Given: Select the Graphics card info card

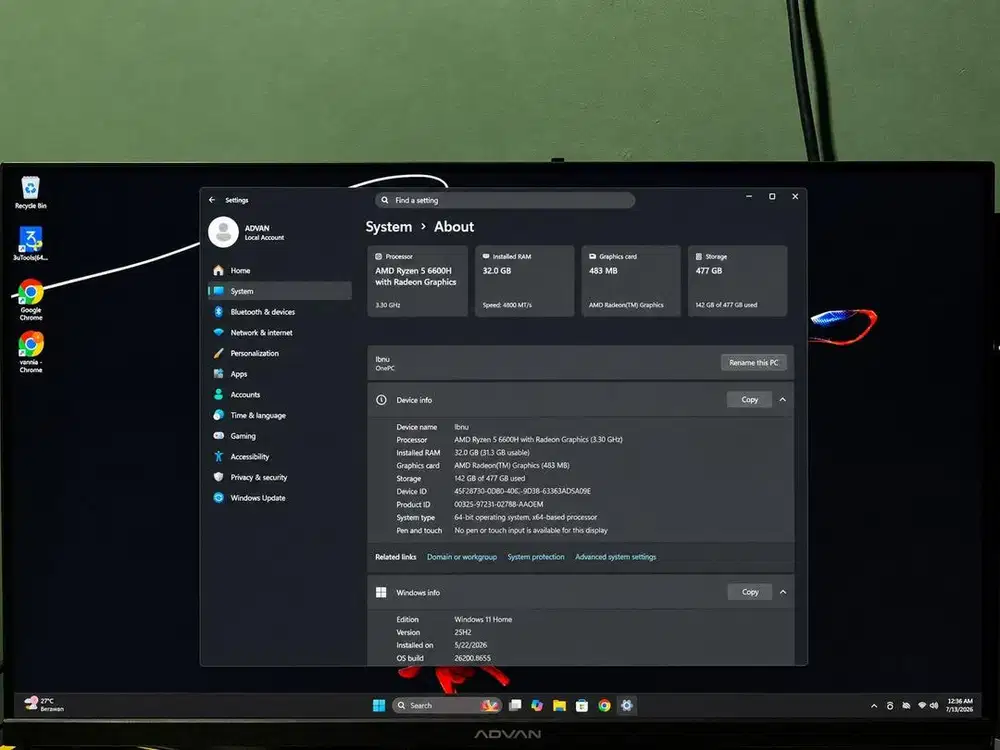Looking at the screenshot, I should pos(631,281).
